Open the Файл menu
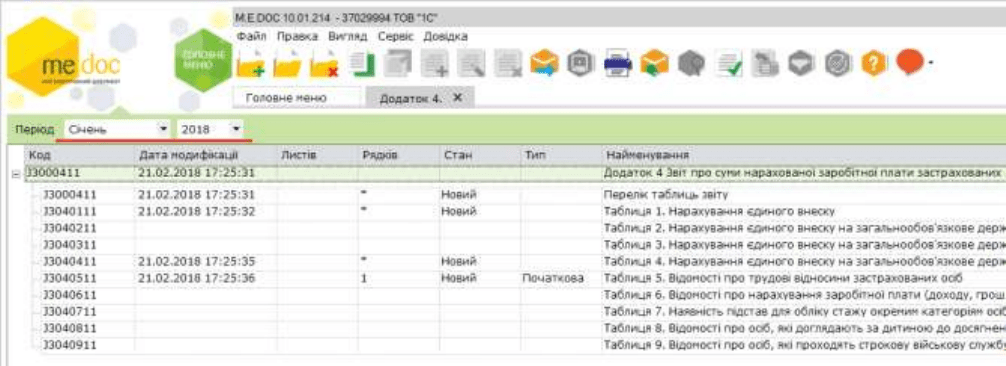1006x366 pixels. point(252,36)
